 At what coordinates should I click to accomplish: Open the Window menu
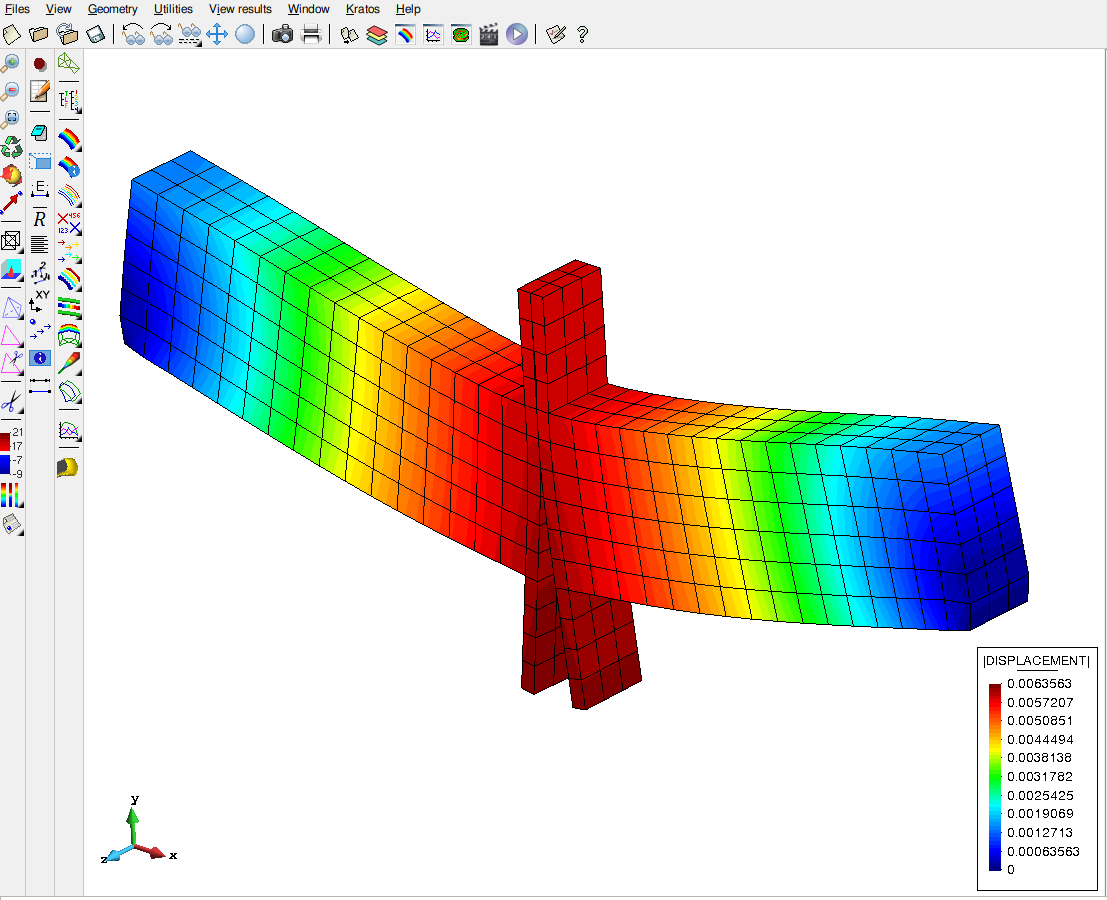pyautogui.click(x=309, y=9)
